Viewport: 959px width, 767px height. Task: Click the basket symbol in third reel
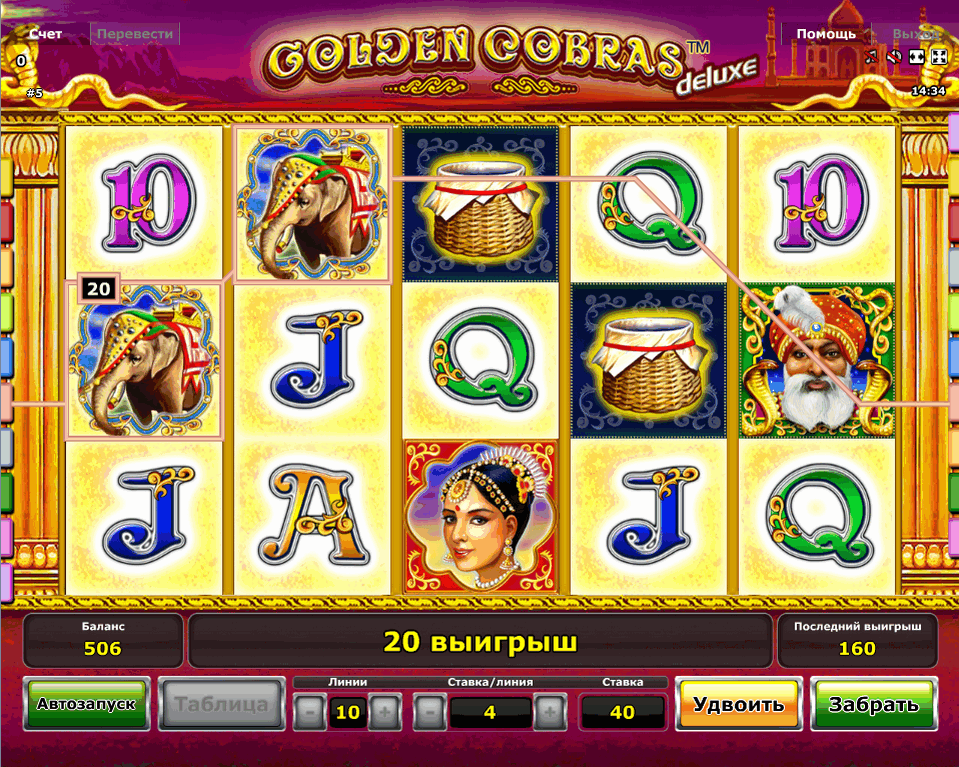[481, 204]
